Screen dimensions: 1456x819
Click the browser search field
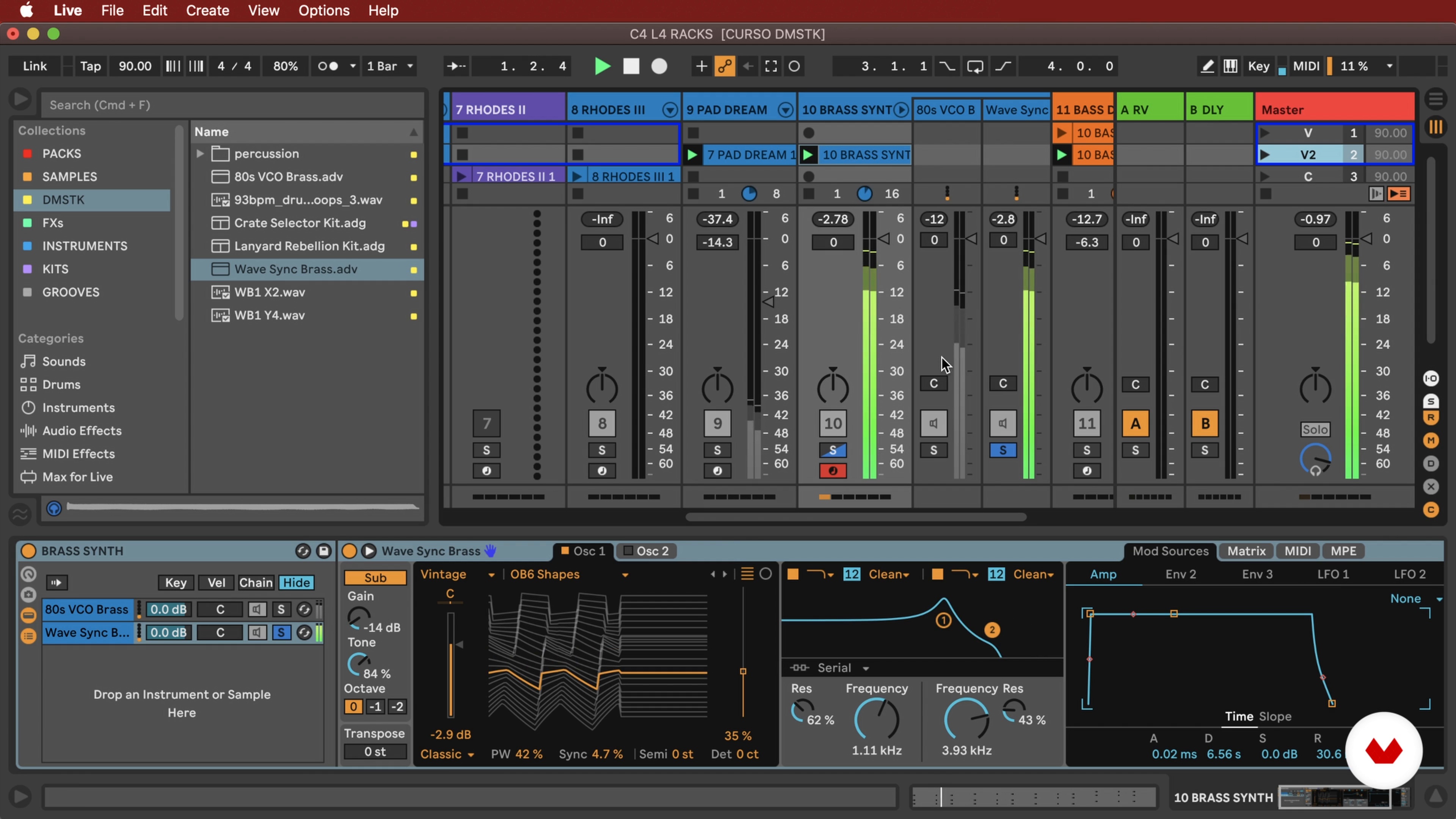click(233, 105)
